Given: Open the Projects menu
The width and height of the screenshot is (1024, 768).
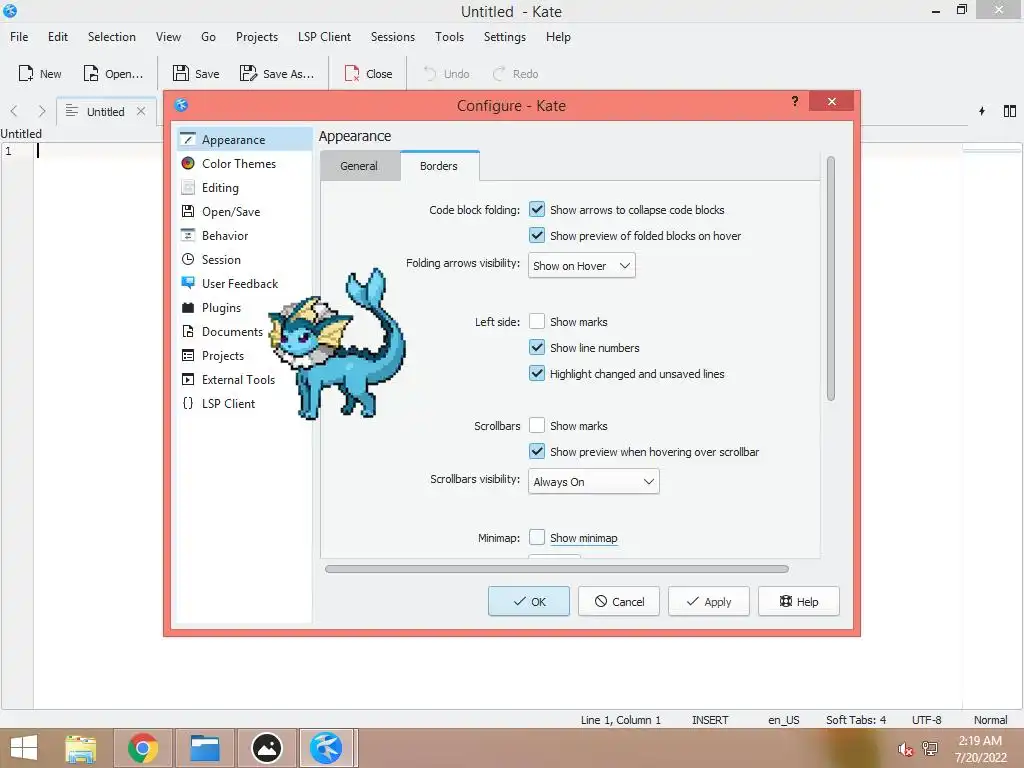Looking at the screenshot, I should coord(257,37).
